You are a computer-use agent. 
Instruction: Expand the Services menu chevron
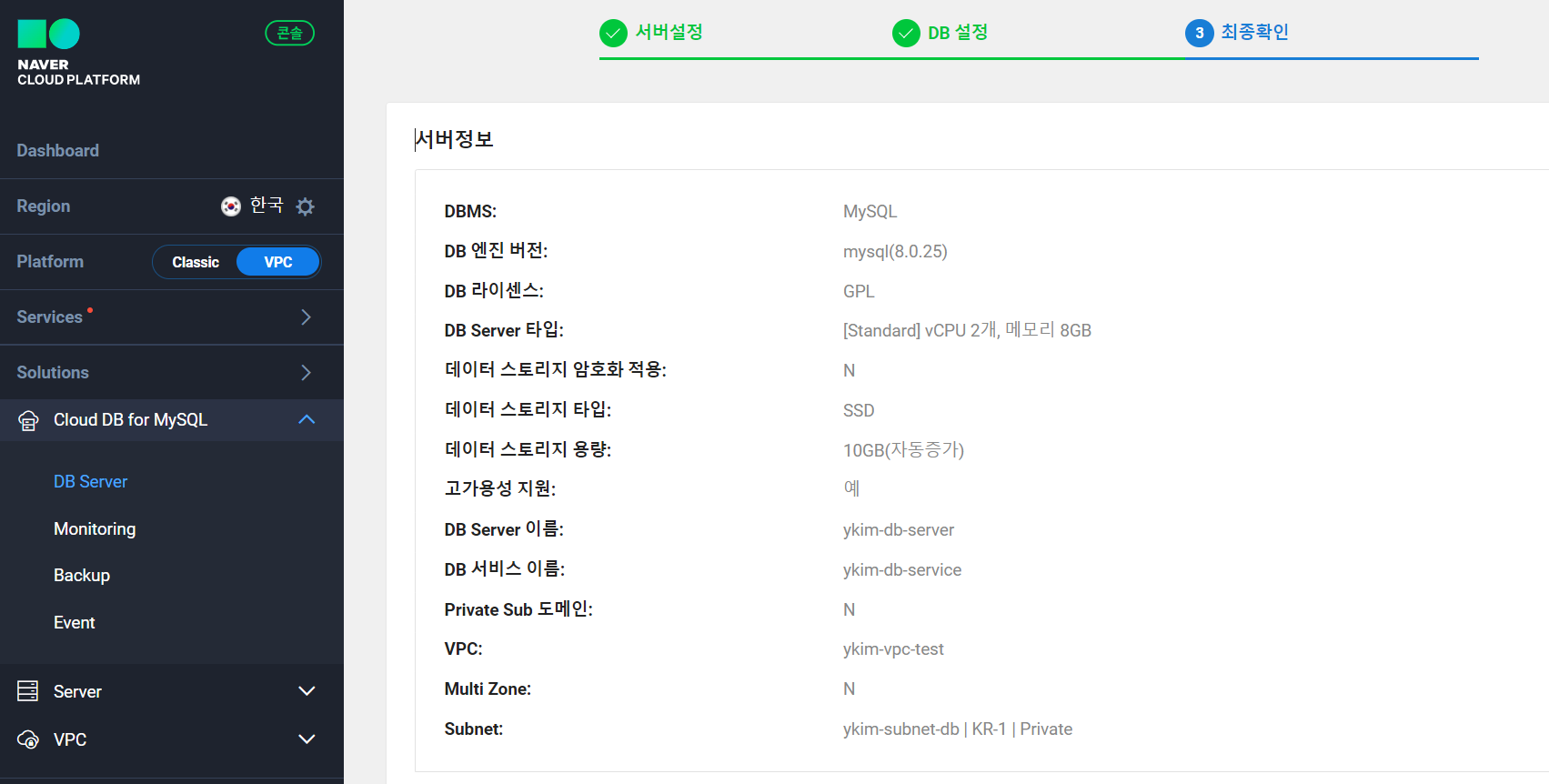pyautogui.click(x=306, y=317)
